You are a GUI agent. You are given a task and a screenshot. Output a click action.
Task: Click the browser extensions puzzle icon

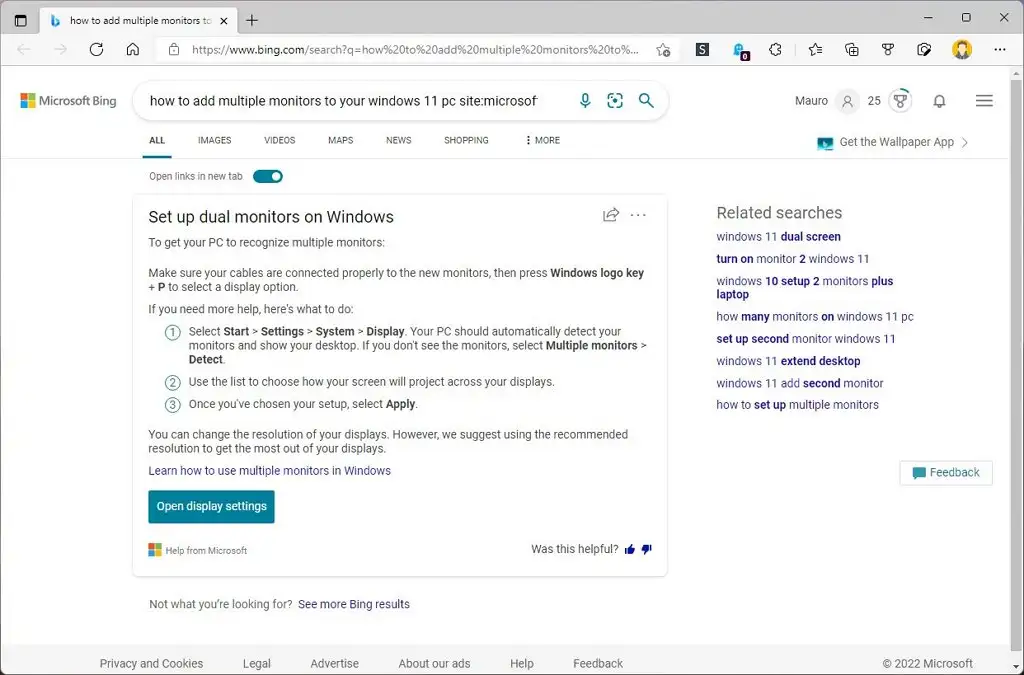coord(776,48)
